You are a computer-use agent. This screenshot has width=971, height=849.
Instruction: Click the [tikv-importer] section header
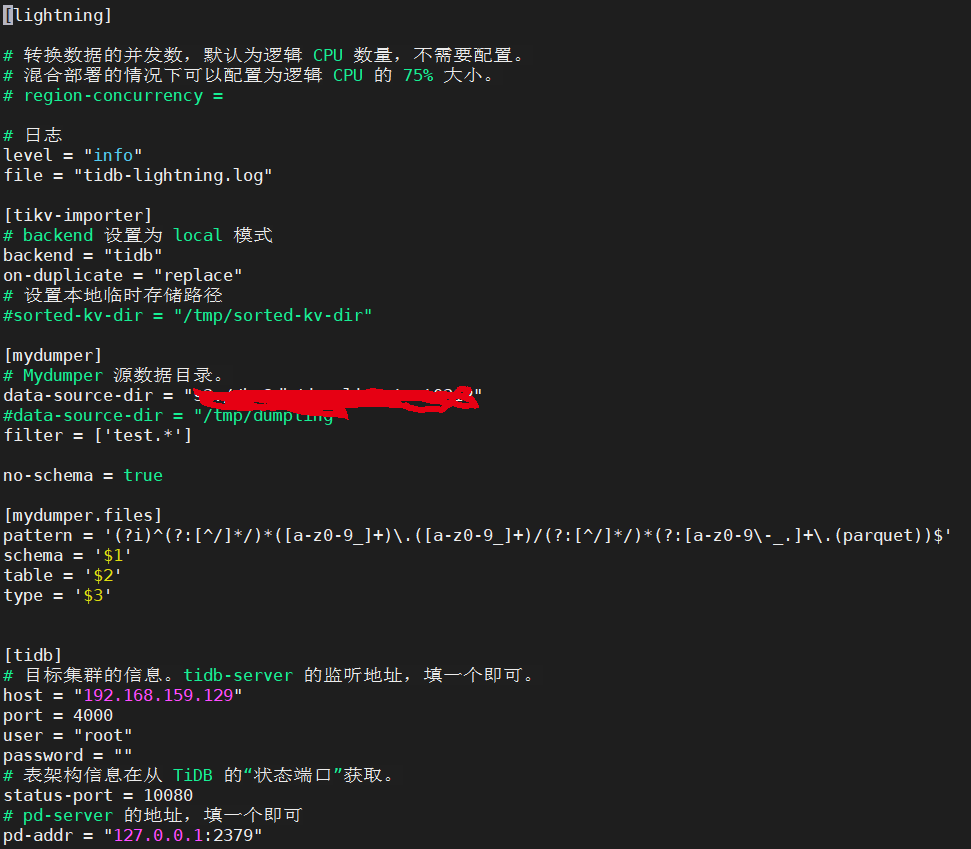[x=77, y=216]
